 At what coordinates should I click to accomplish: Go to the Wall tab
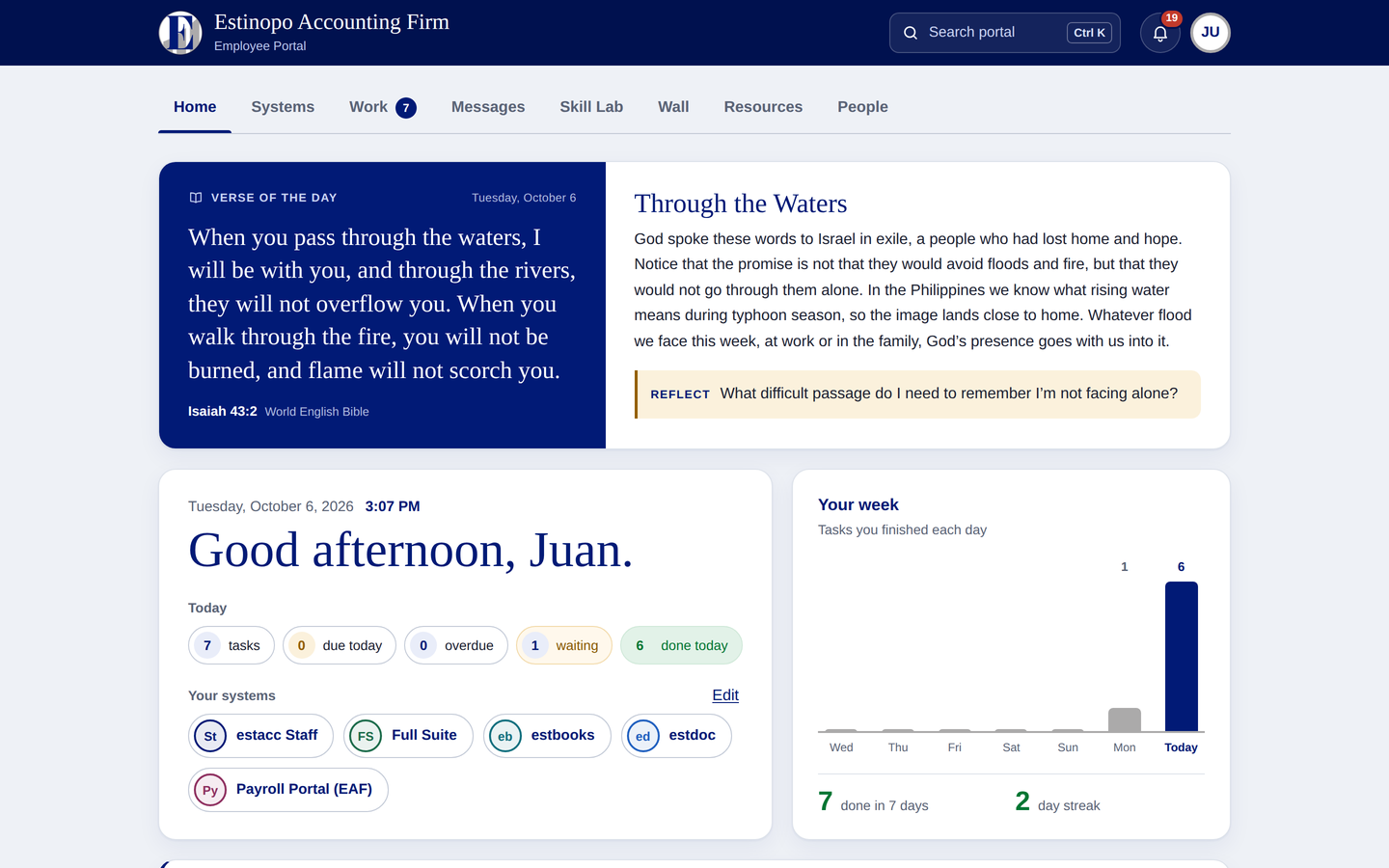673,107
